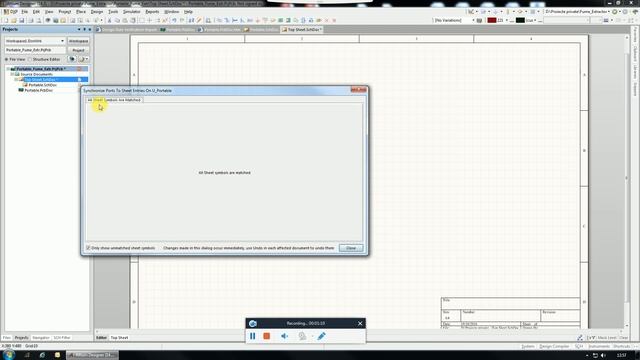Click the System status bar button

pyautogui.click(x=527, y=347)
